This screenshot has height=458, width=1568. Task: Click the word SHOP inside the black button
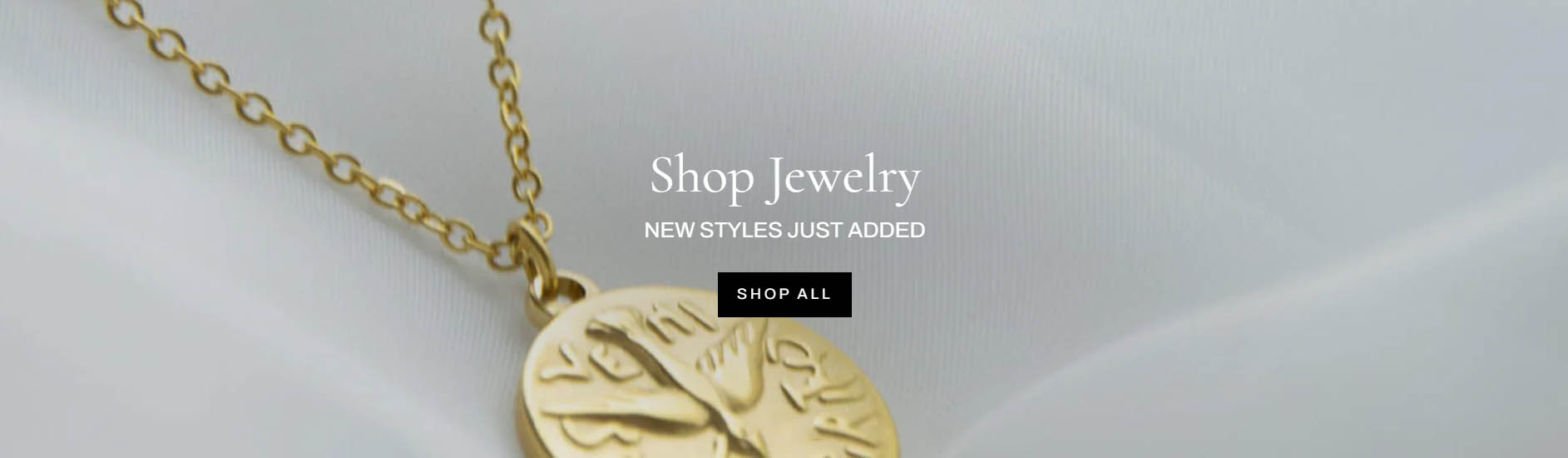(763, 294)
